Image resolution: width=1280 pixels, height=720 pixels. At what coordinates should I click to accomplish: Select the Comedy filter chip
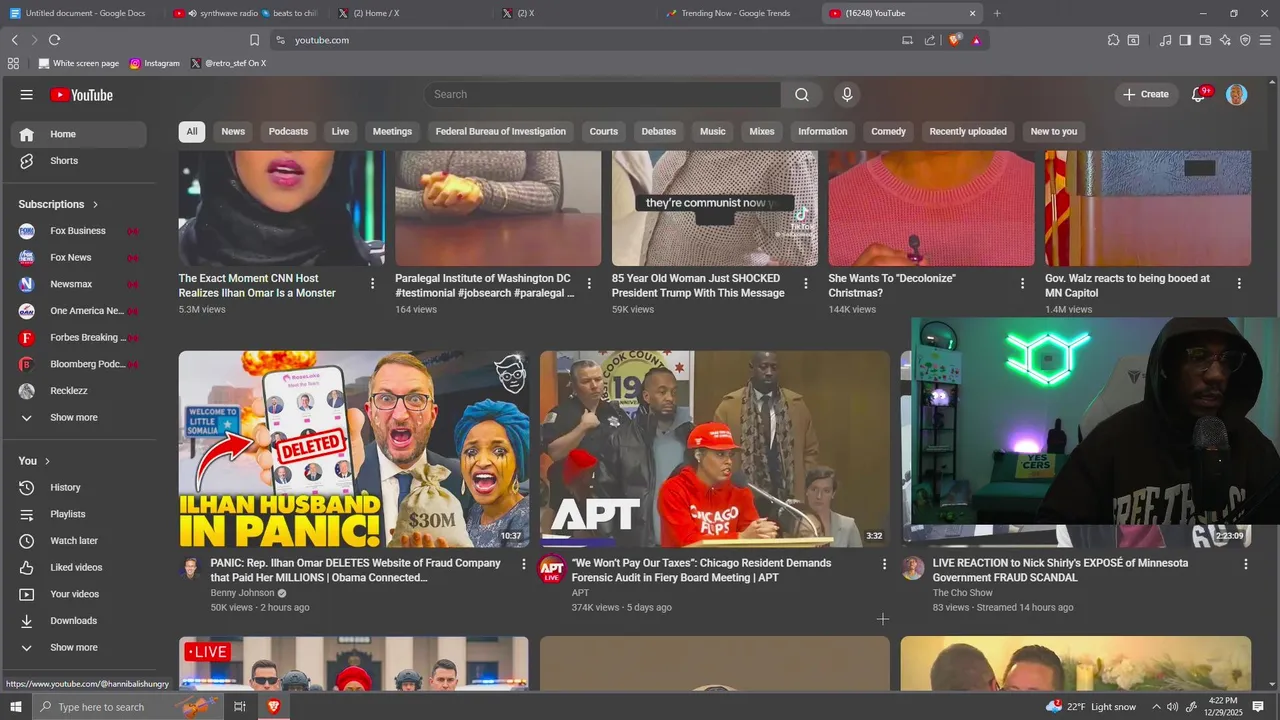[x=888, y=132]
